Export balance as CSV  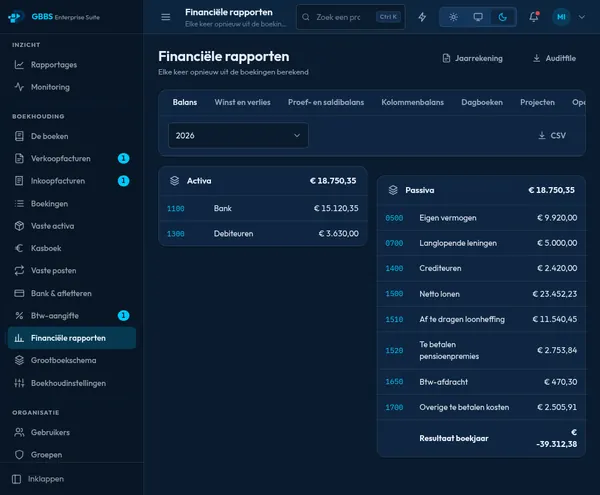tap(552, 135)
